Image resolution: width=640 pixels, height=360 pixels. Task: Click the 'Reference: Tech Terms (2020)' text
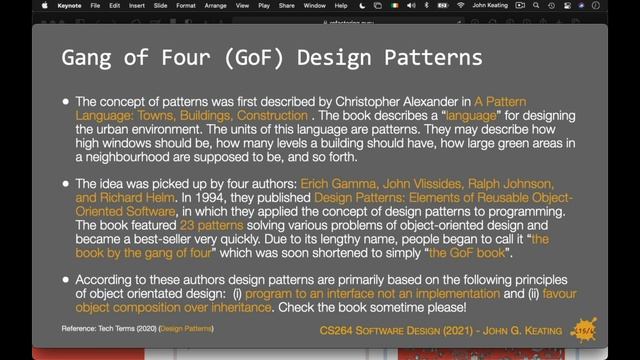109,329
